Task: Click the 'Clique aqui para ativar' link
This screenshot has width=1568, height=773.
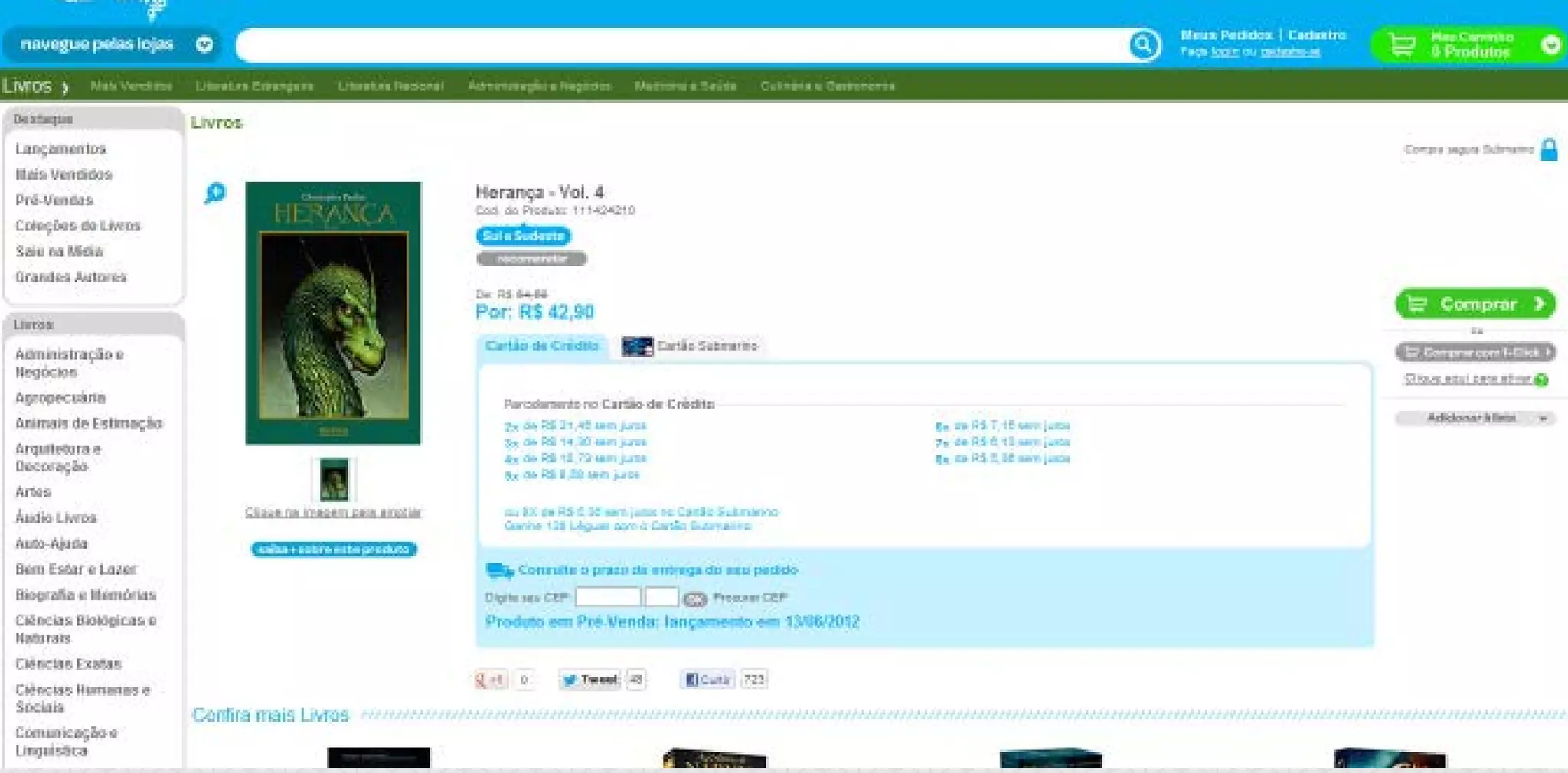Action: [x=1468, y=379]
